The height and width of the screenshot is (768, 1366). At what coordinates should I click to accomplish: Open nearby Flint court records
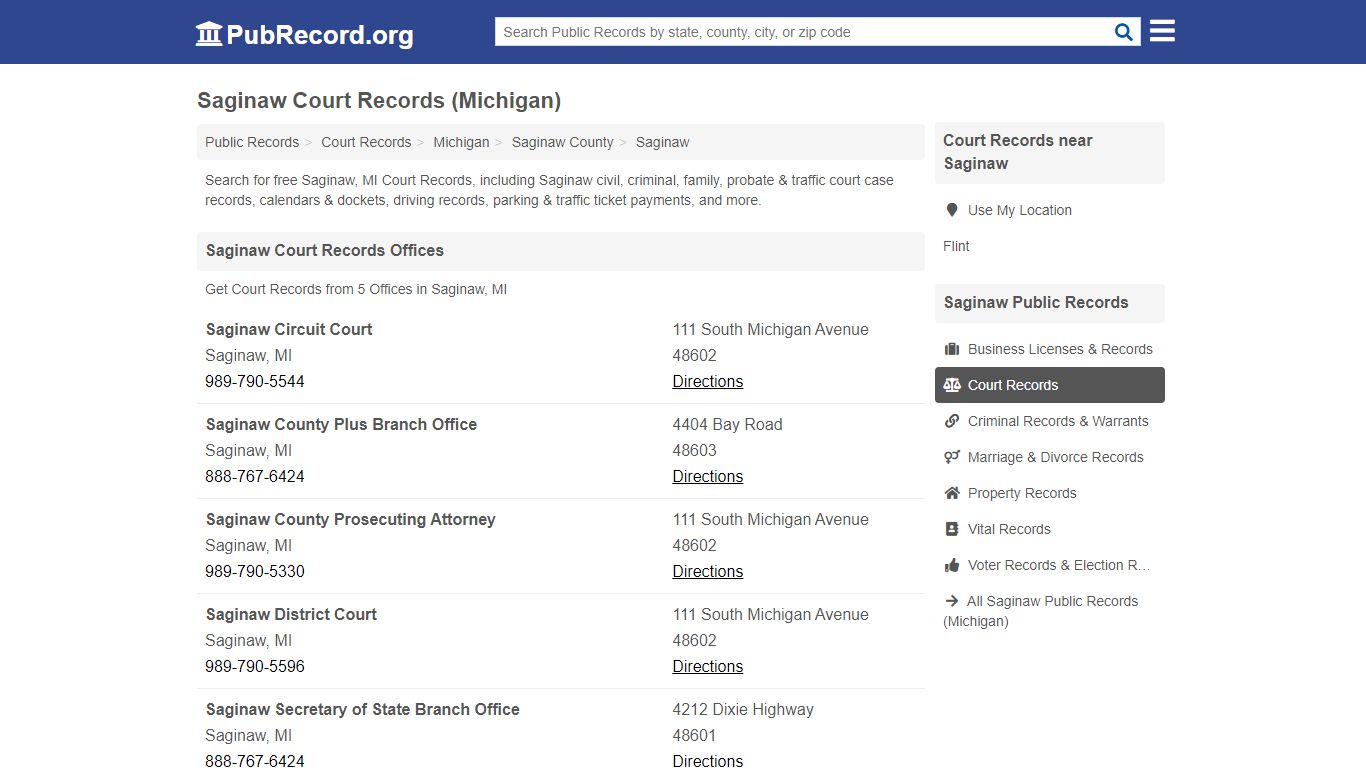956,246
